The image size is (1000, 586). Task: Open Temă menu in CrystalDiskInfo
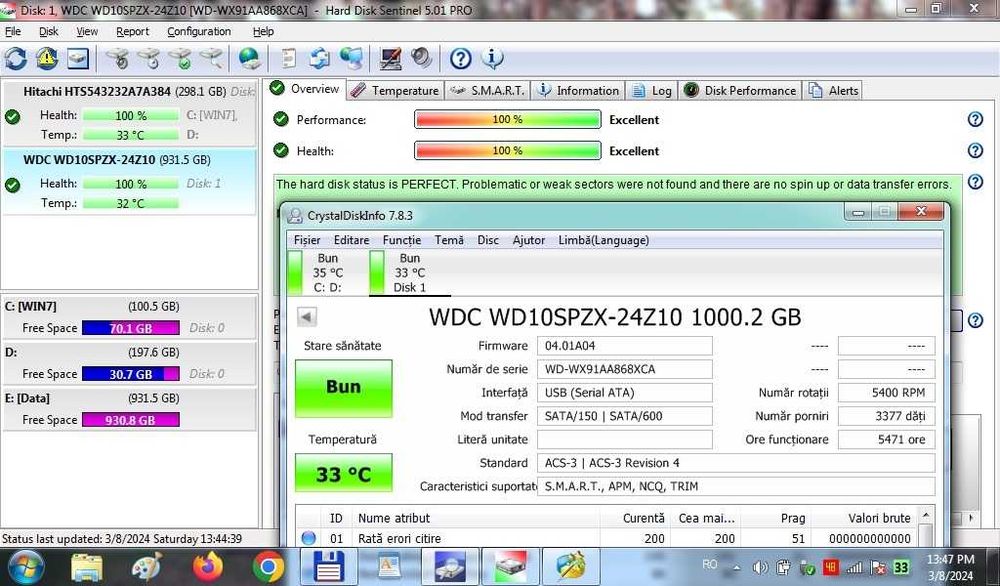pyautogui.click(x=449, y=240)
